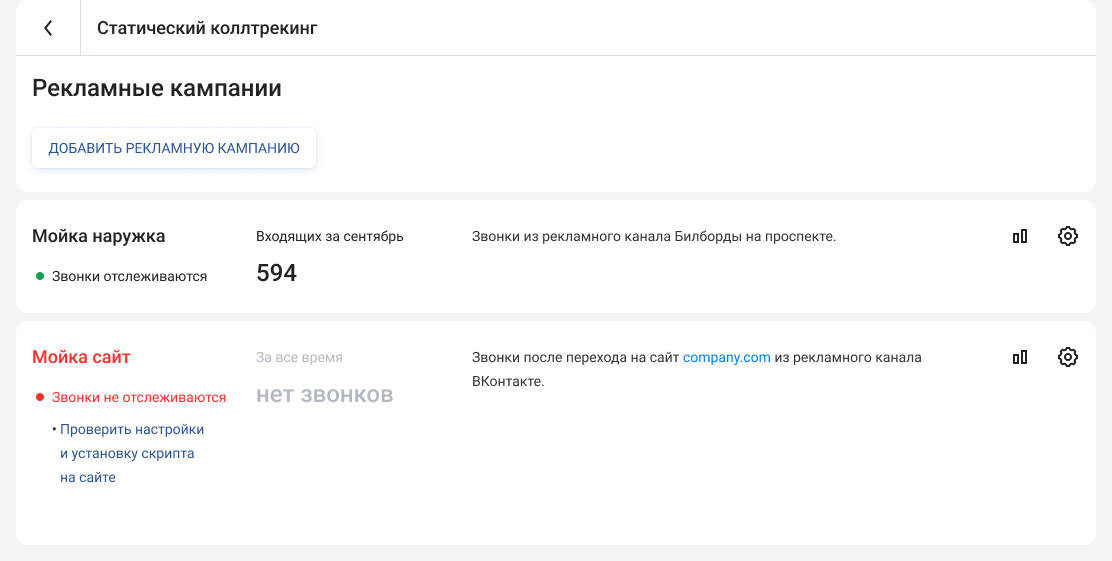Open statistics chart for Мойка сайт
Viewport: 1112px width, 561px height.
pos(1020,357)
